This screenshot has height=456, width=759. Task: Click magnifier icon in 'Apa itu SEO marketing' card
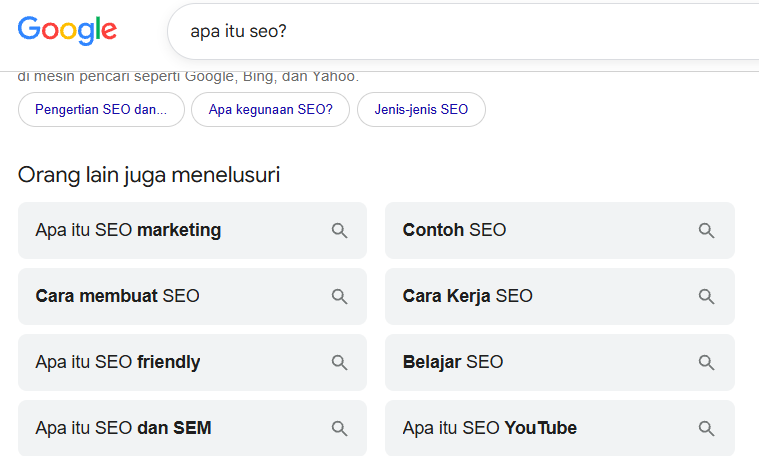339,230
